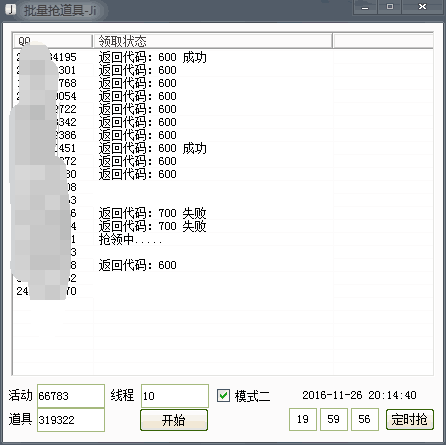Click the 开始 button
Screen dimensions: 446x445
(x=174, y=420)
